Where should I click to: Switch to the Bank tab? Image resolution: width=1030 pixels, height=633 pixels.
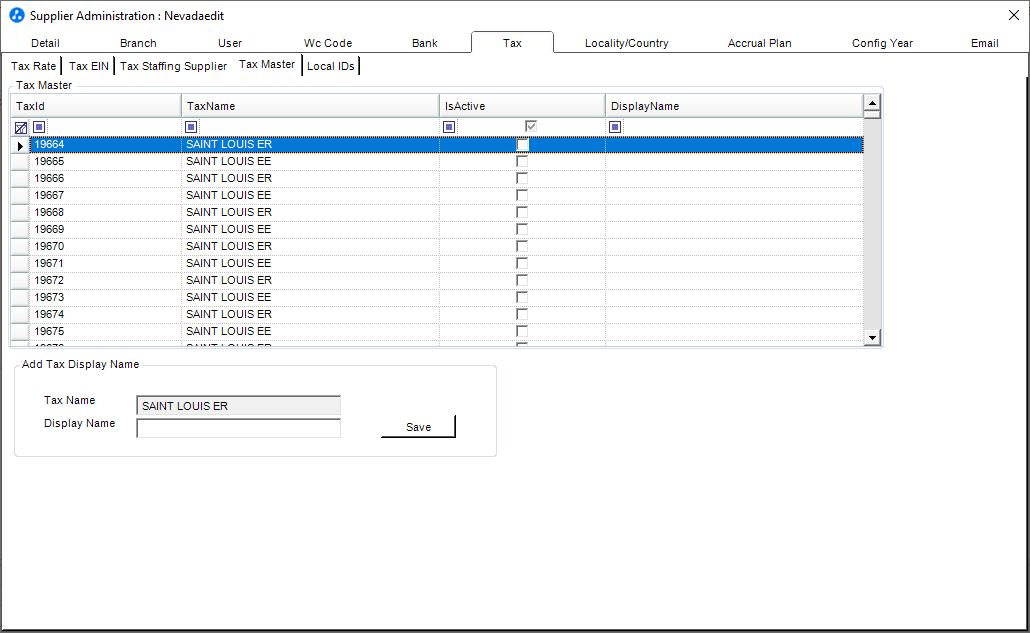(425, 43)
